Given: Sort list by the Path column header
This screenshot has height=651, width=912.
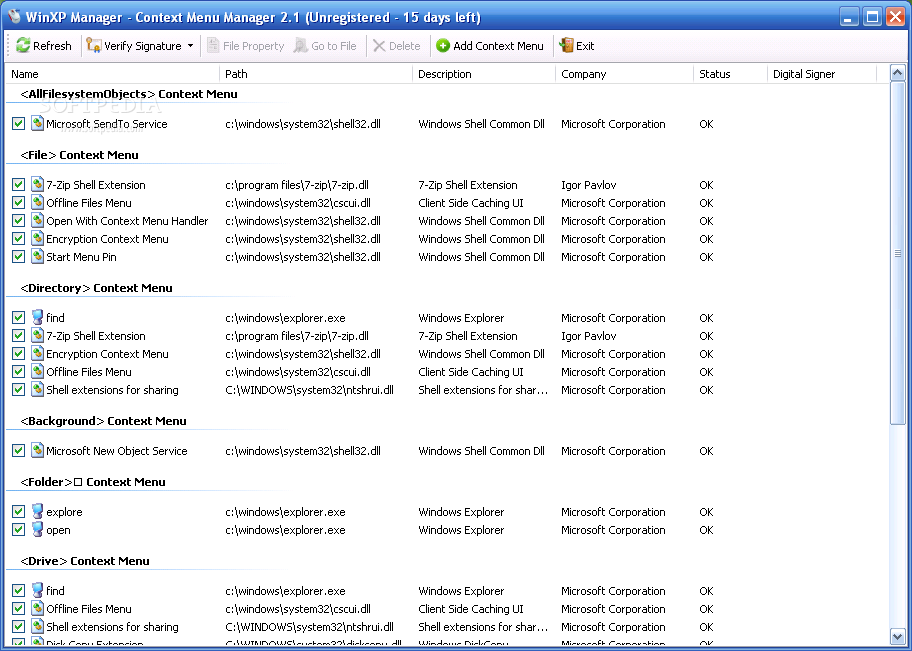Looking at the screenshot, I should [x=315, y=74].
